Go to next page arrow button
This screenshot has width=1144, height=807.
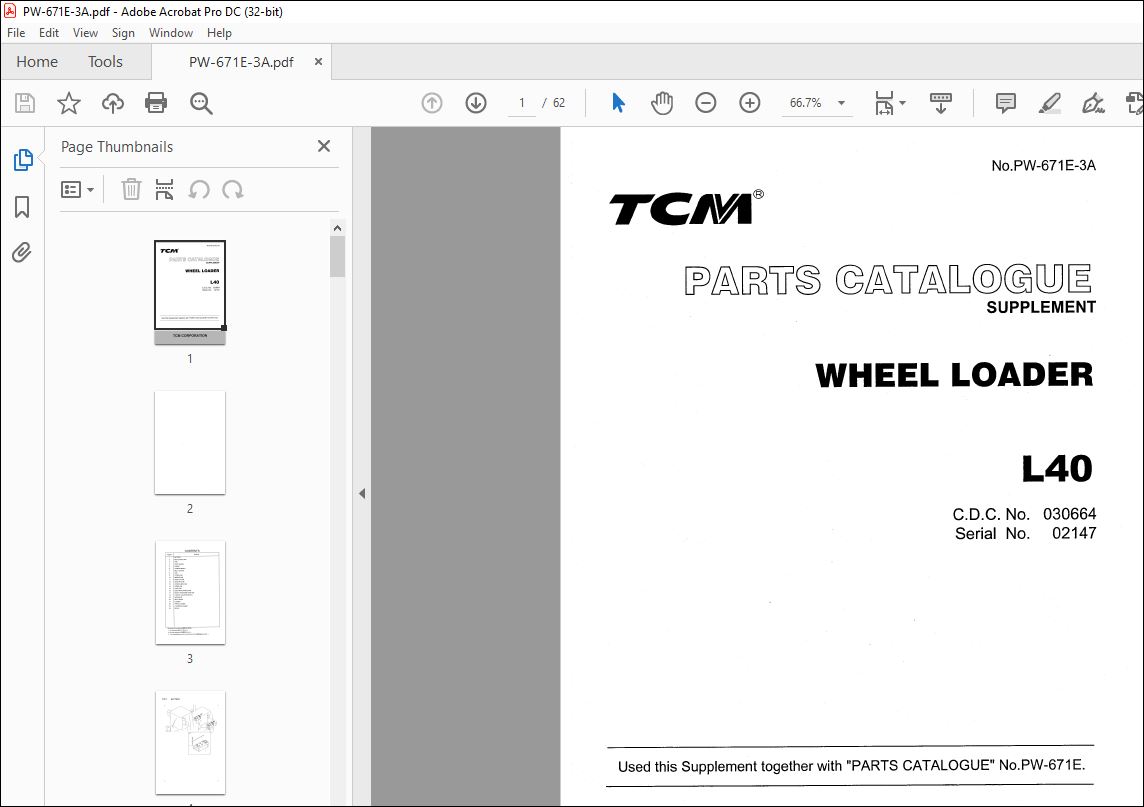tap(476, 103)
